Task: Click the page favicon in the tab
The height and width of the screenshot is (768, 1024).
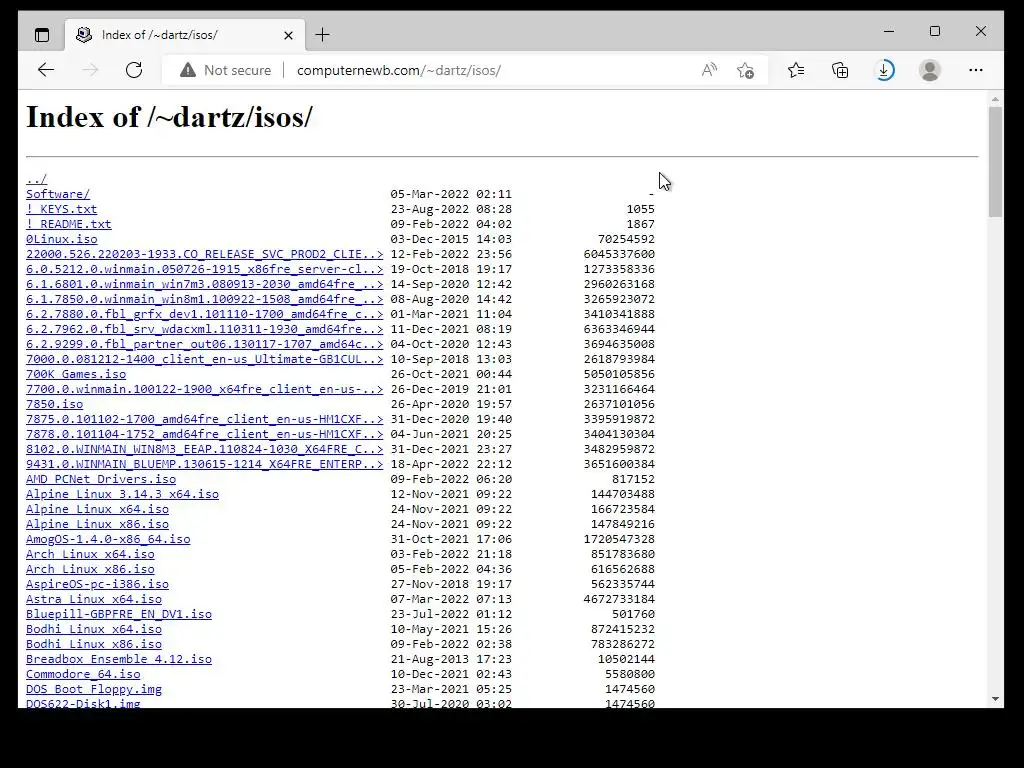Action: (84, 35)
